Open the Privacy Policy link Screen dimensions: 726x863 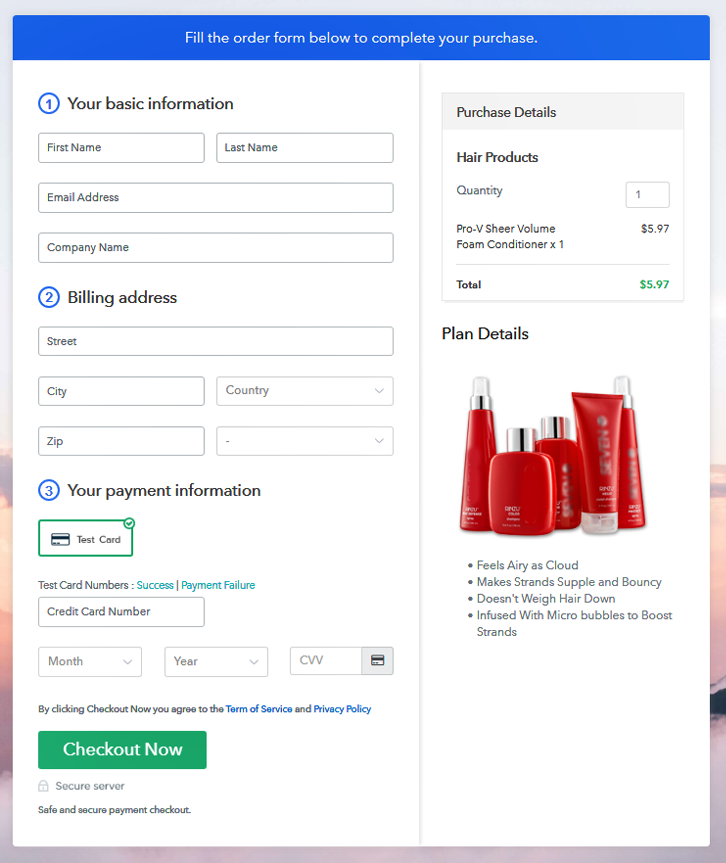tap(342, 709)
